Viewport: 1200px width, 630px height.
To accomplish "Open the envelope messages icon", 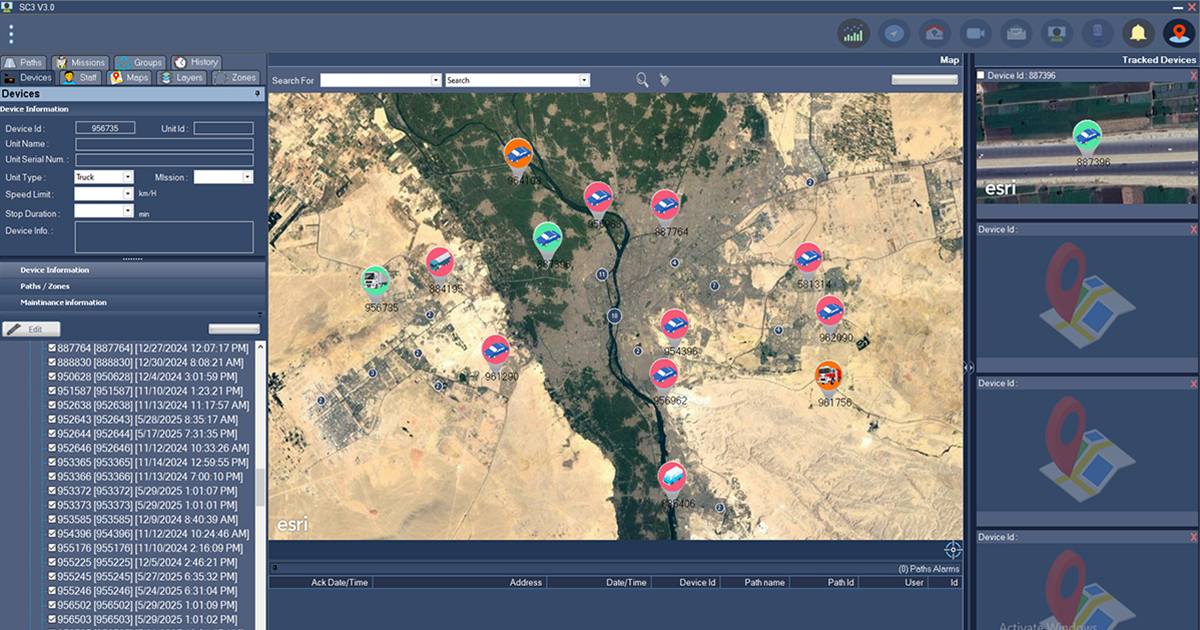I will 1016,33.
